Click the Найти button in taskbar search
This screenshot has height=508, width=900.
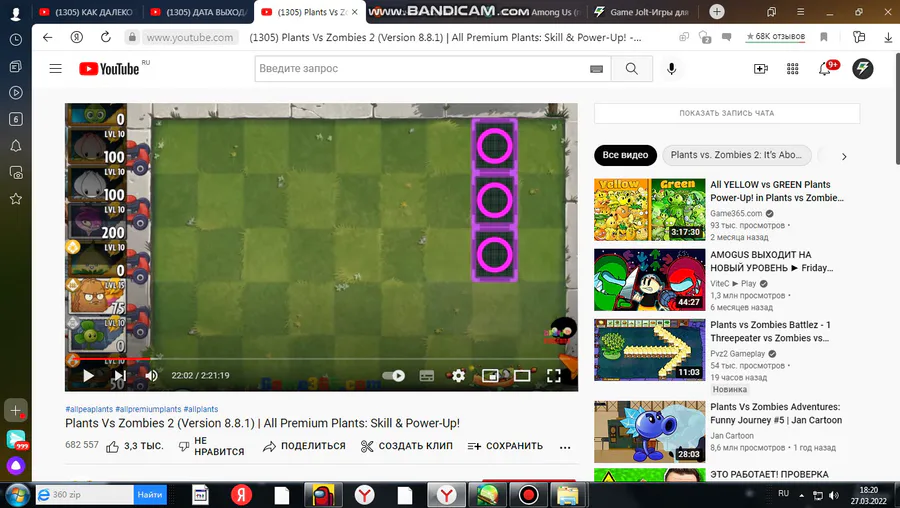(x=150, y=494)
